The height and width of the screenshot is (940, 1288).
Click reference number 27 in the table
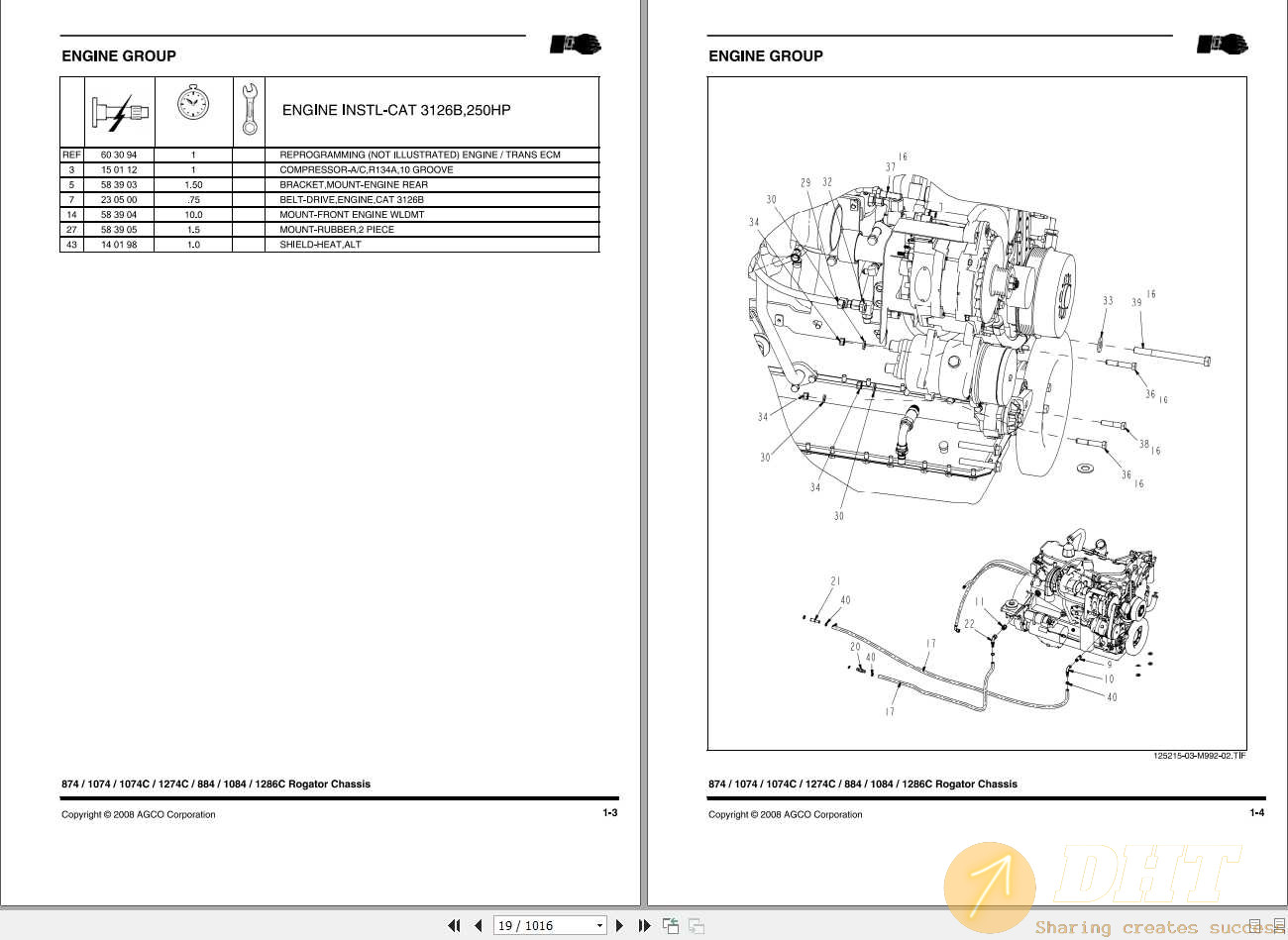click(71, 229)
